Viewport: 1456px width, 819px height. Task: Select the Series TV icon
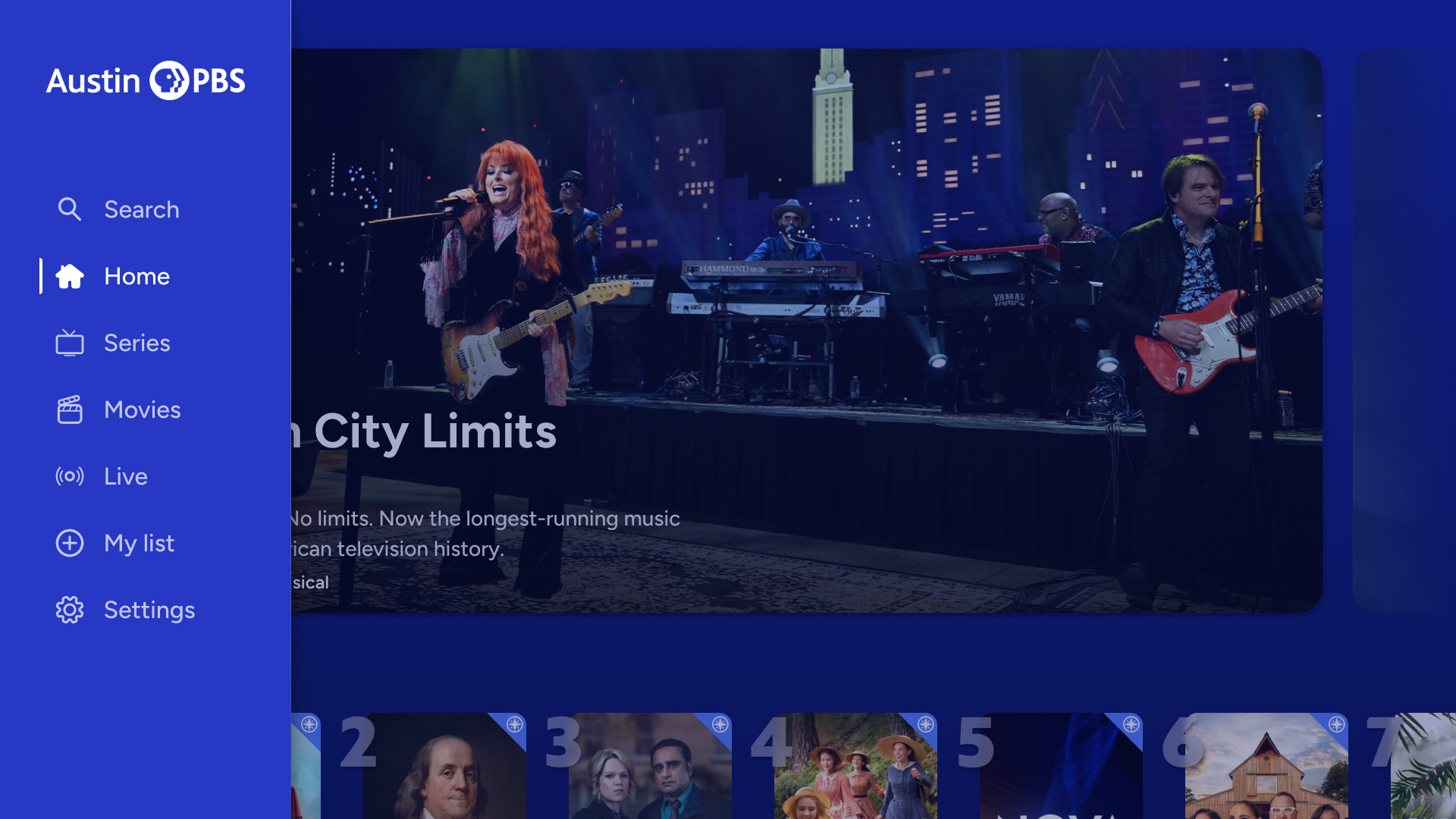pos(70,343)
